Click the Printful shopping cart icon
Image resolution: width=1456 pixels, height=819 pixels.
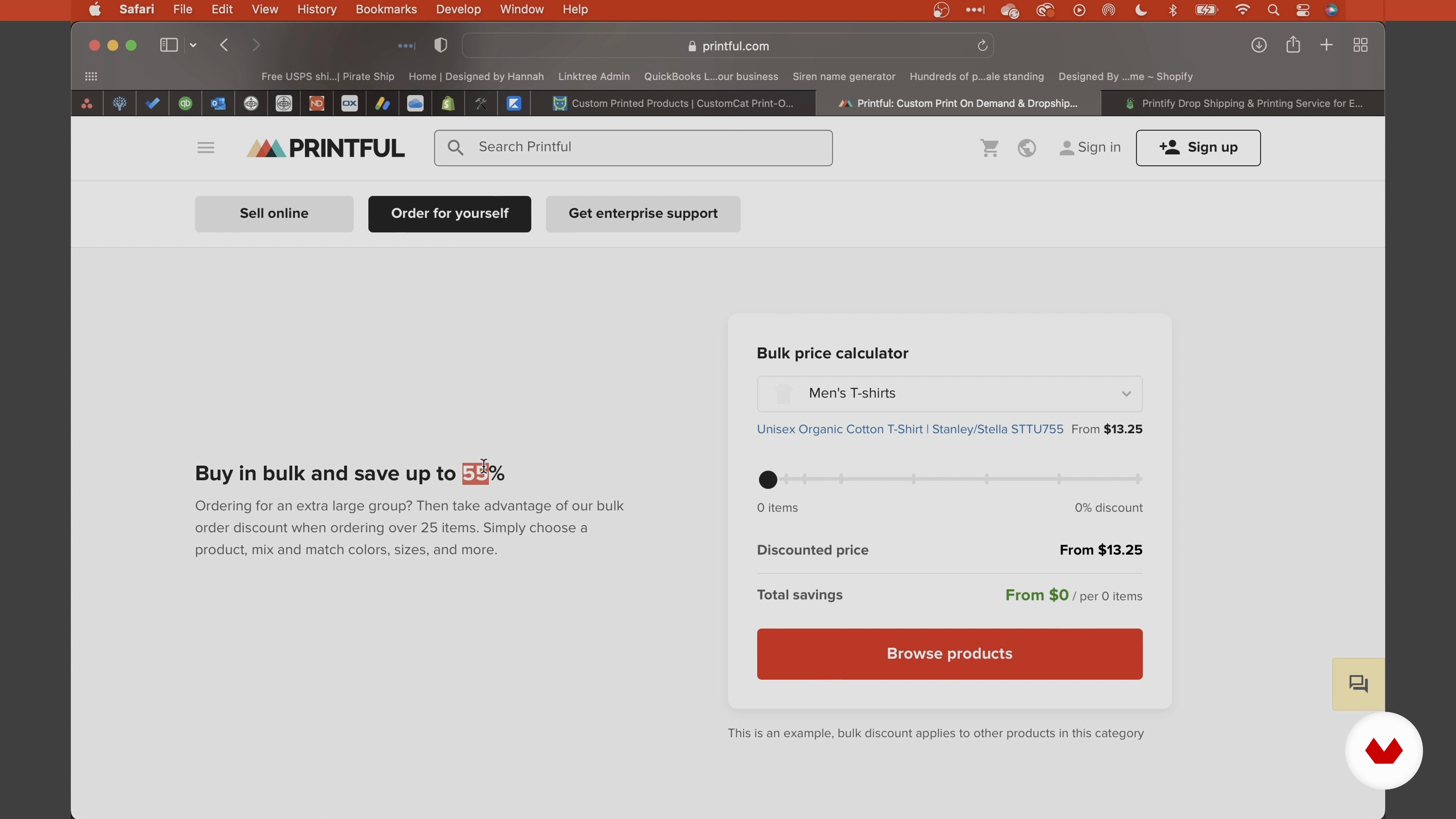point(990,148)
